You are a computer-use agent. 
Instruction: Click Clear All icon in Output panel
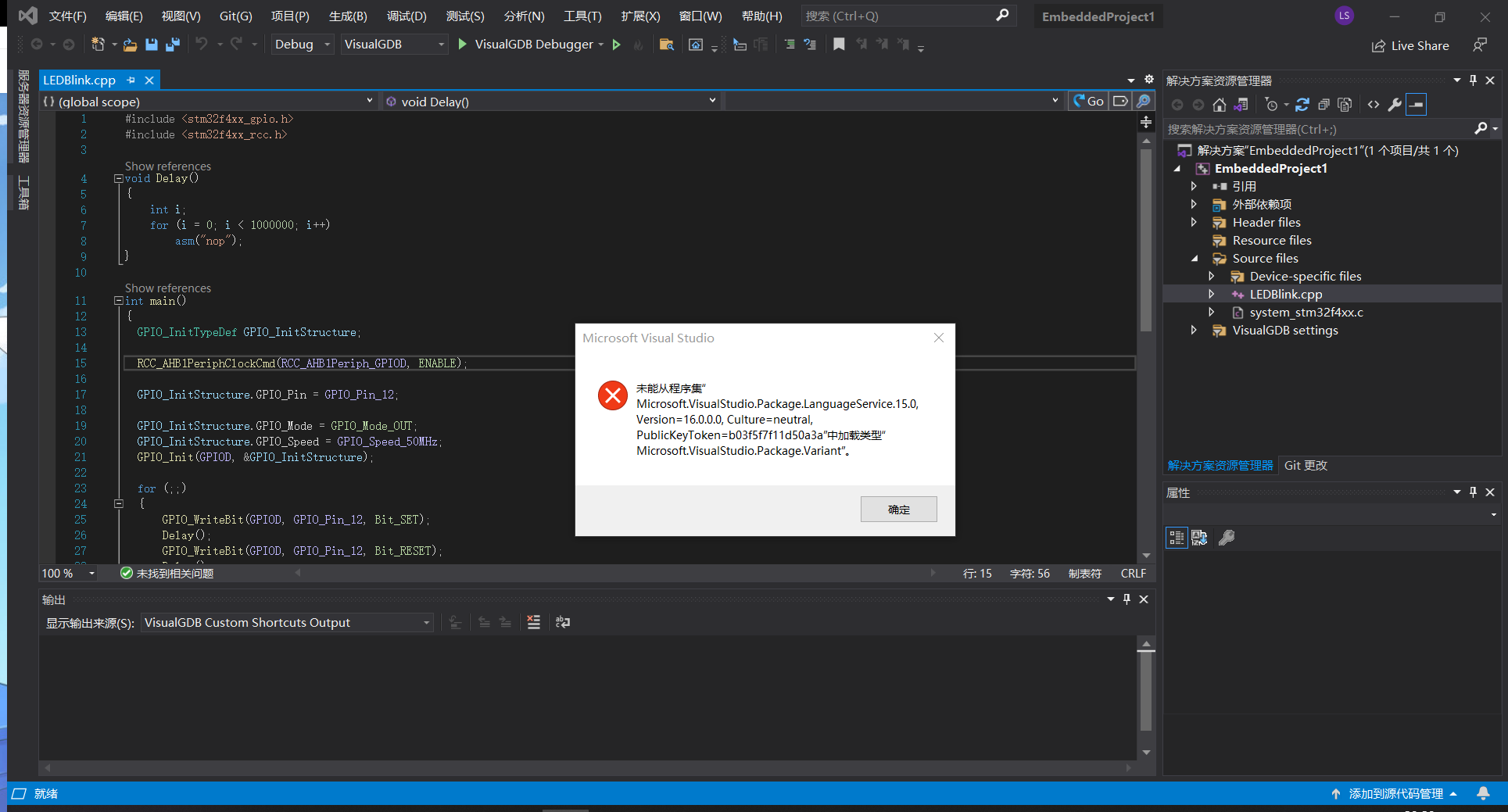534,622
